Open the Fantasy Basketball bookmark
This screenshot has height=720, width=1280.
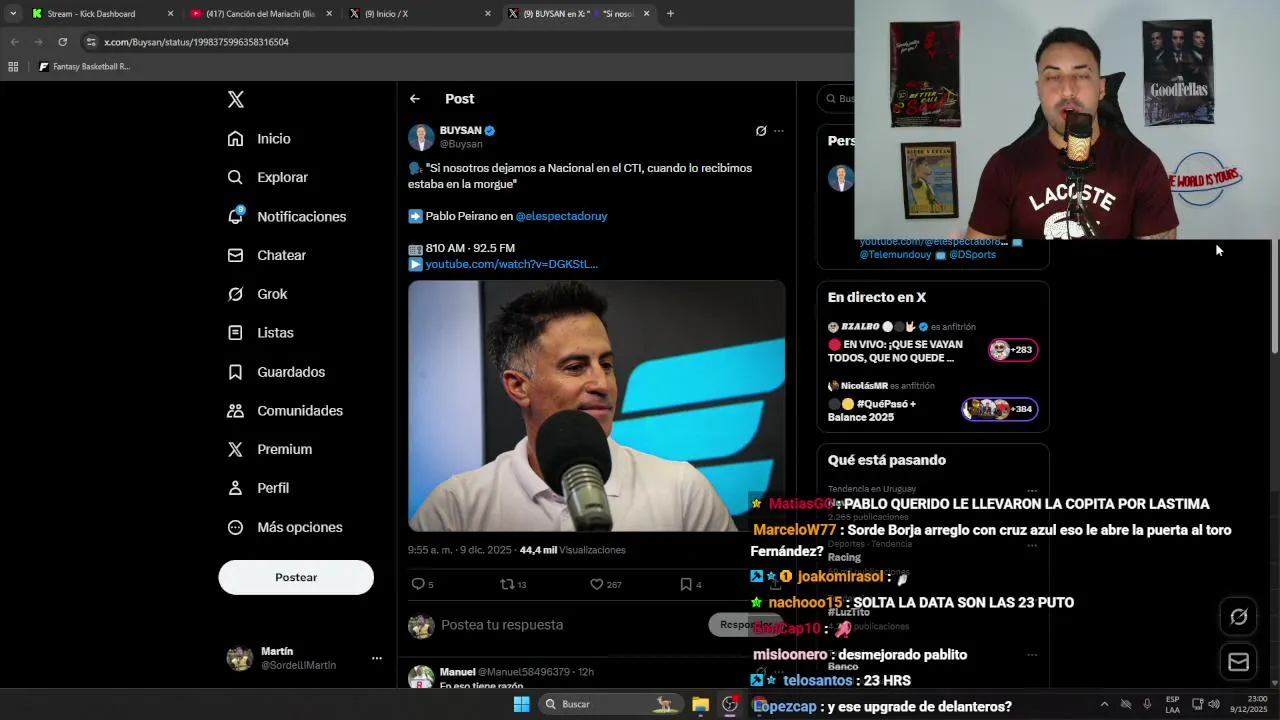click(84, 67)
